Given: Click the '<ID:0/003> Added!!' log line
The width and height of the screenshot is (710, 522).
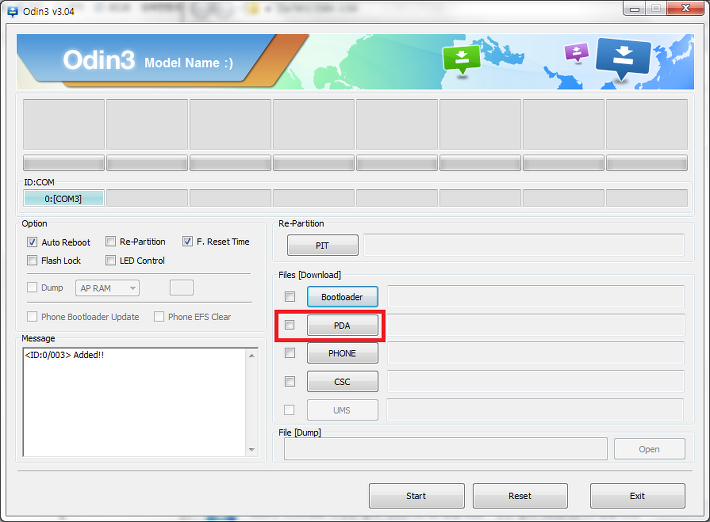Looking at the screenshot, I should click(x=64, y=355).
